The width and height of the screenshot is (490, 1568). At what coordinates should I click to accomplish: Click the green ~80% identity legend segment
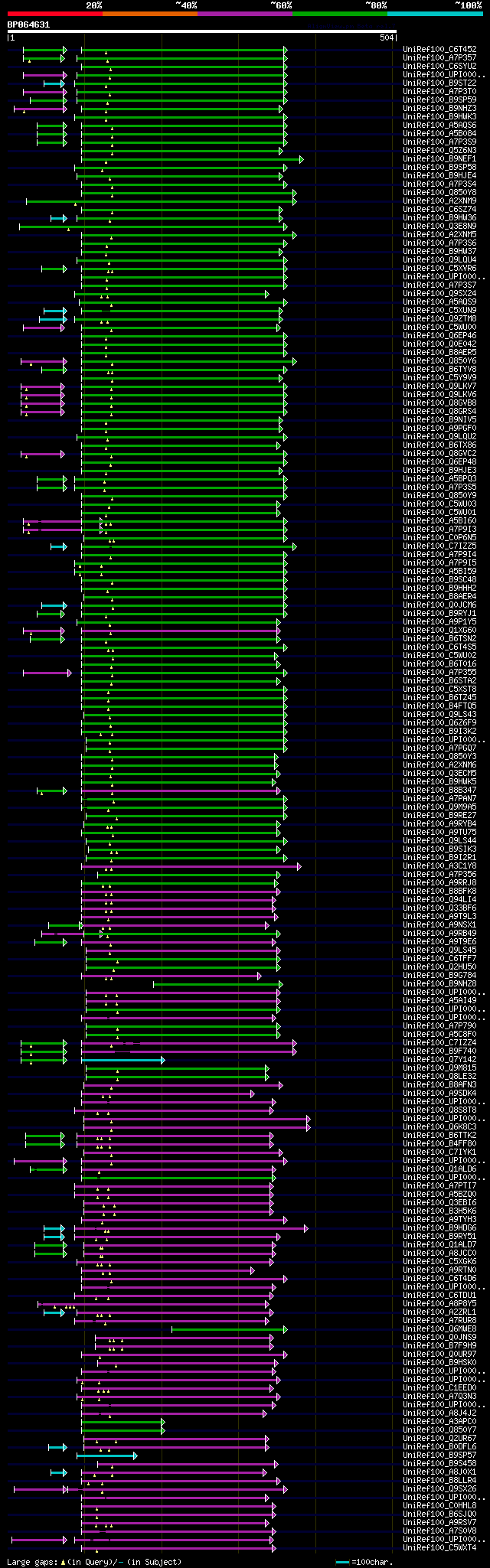click(x=340, y=14)
